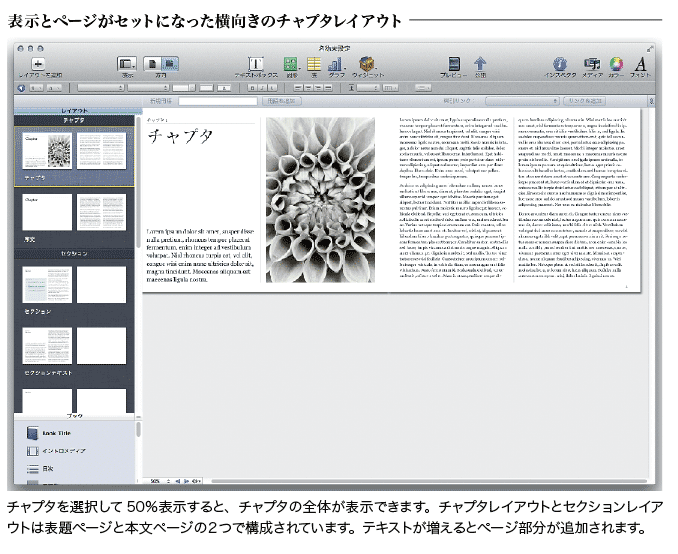678x554 pixels.
Task: Open the グラフ chart tool
Action: point(336,64)
